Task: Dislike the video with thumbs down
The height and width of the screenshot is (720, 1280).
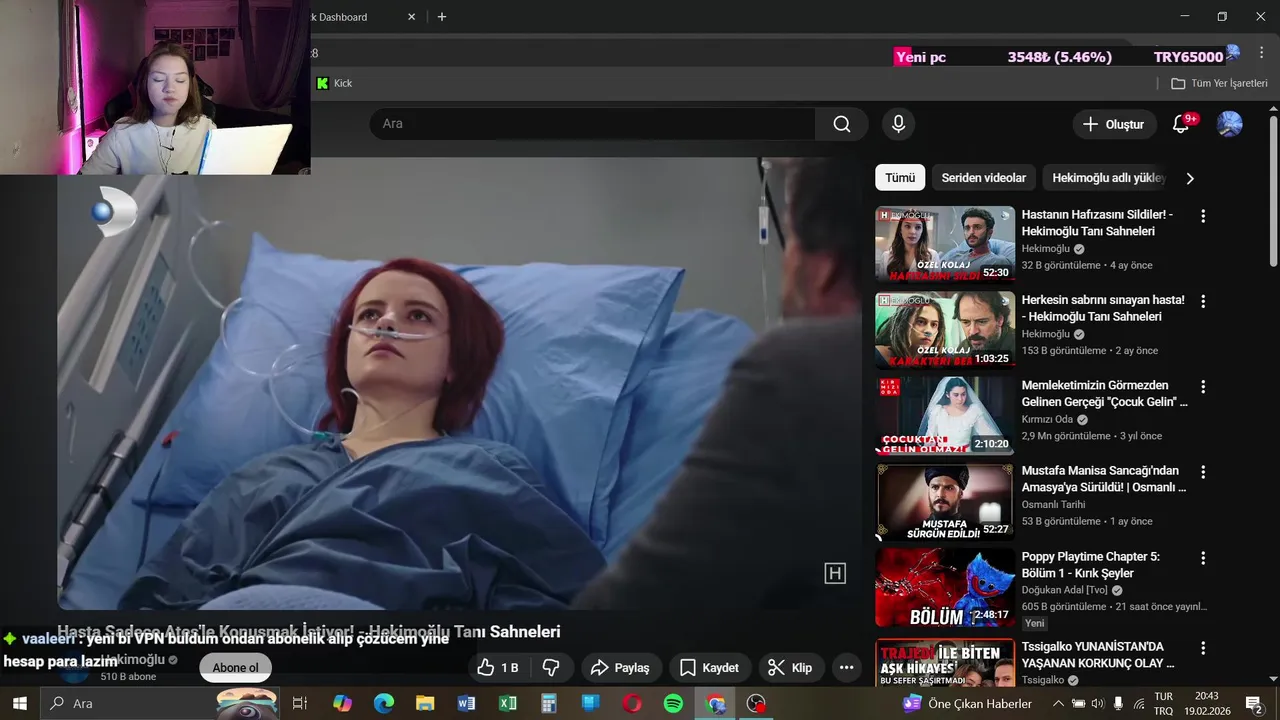Action: [551, 668]
